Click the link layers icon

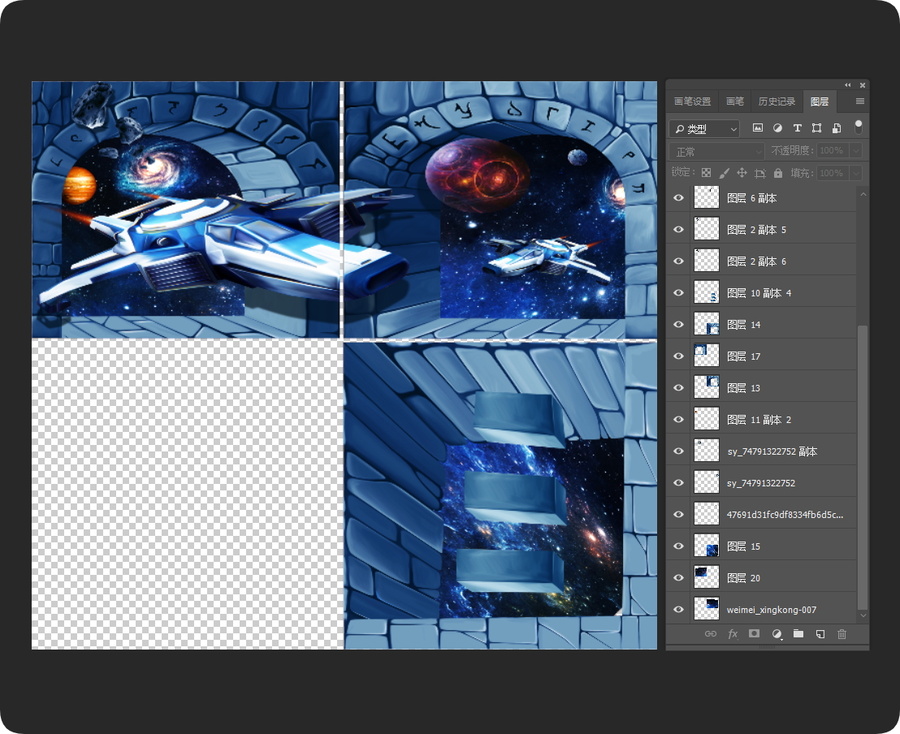[711, 634]
